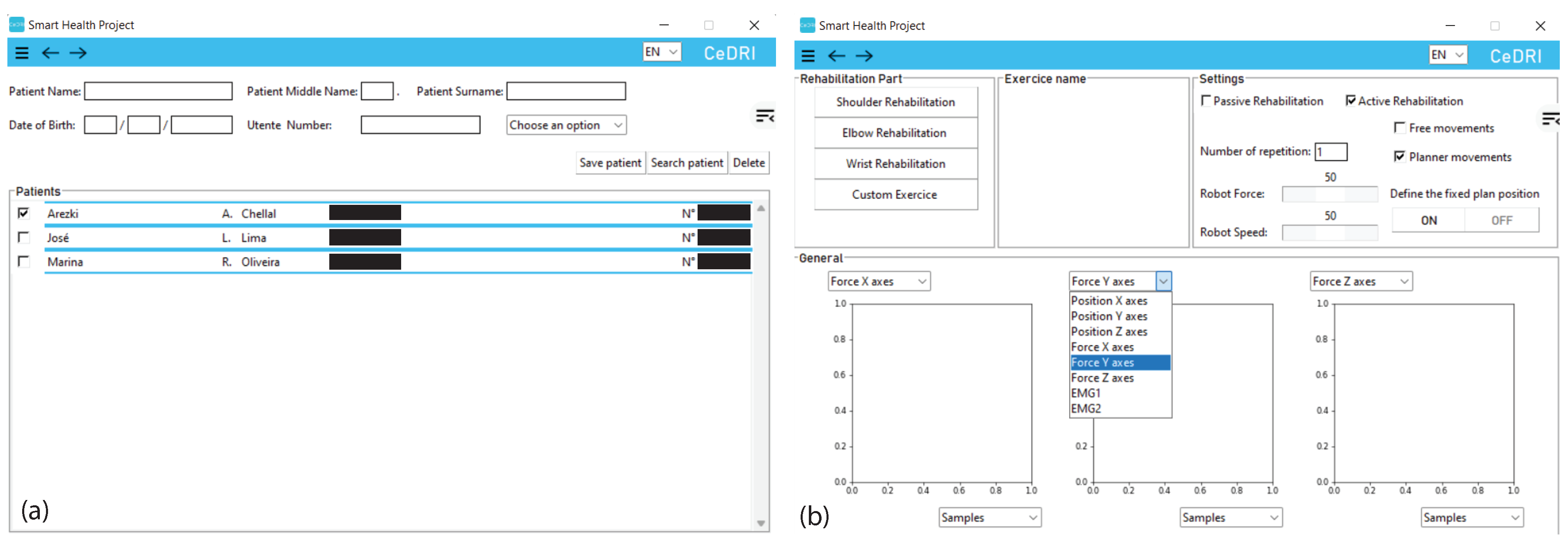Click the Save patient button

[x=610, y=163]
